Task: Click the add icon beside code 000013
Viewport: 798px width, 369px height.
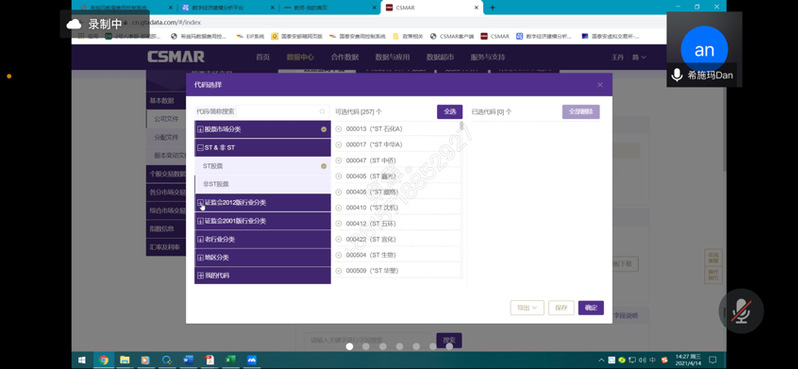Action: point(339,129)
